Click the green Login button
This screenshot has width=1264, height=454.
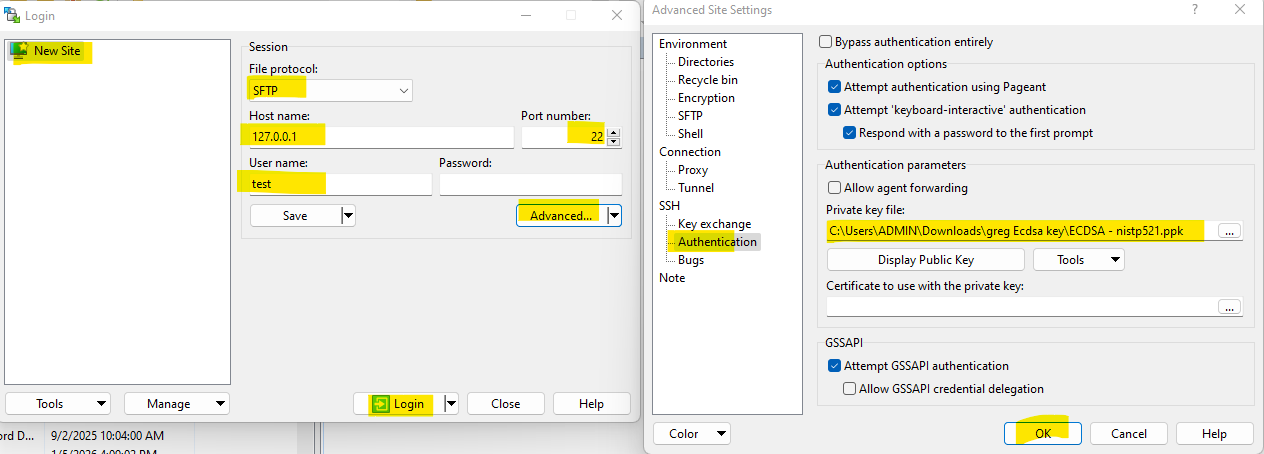tap(398, 404)
